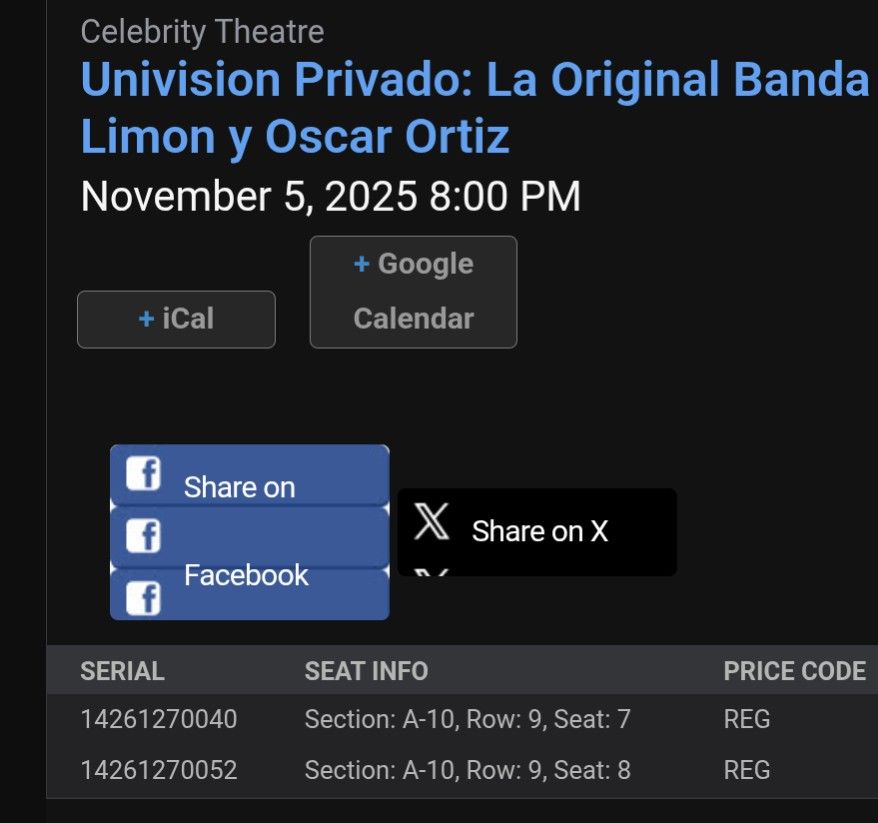Add the event to iCal
Screen dimensions: 878x823
[176, 319]
